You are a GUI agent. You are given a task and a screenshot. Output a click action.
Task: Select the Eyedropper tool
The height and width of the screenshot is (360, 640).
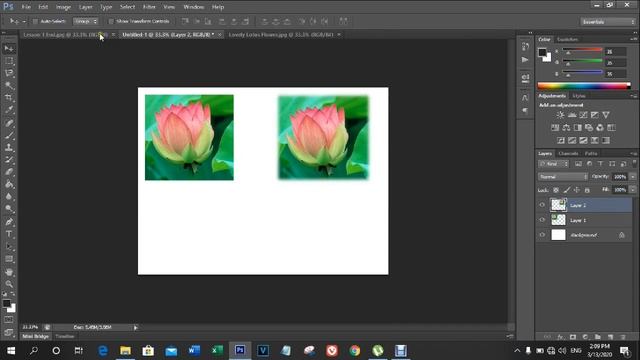tap(9, 110)
